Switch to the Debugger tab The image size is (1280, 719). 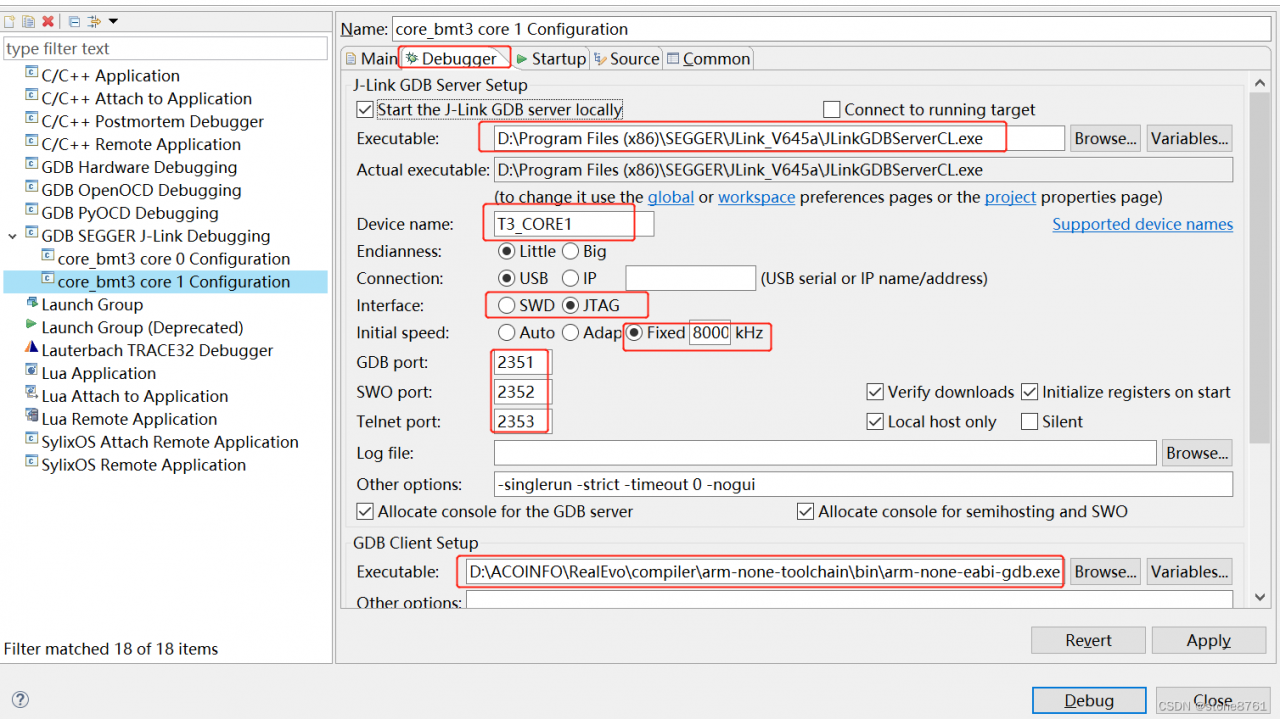(451, 59)
